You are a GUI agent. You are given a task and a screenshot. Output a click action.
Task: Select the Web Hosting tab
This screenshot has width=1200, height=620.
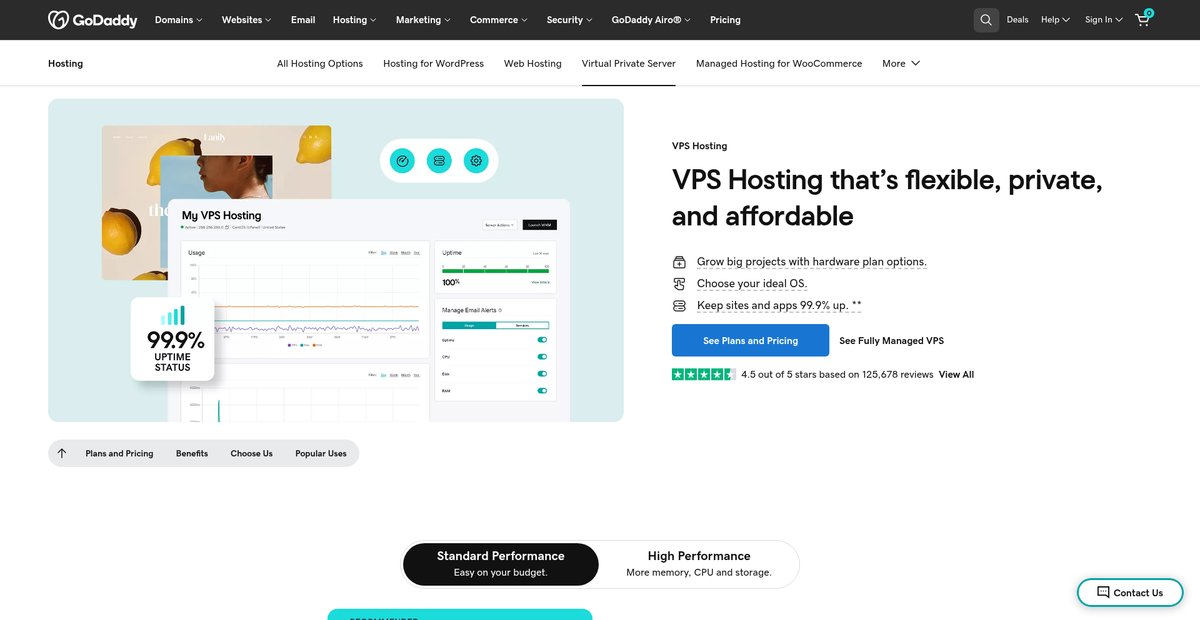pyautogui.click(x=533, y=63)
